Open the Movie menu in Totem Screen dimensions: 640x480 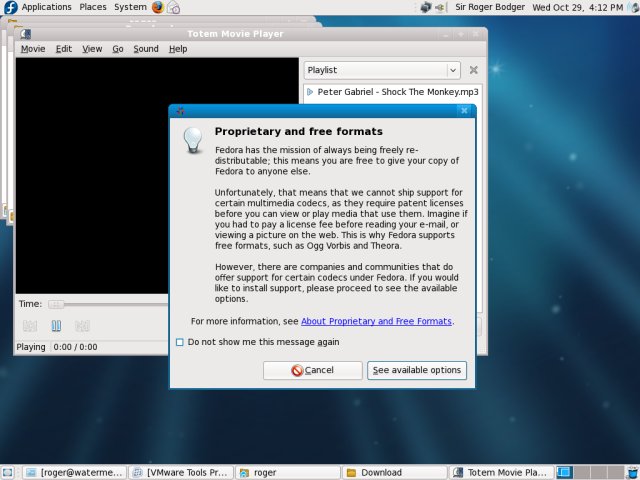pyautogui.click(x=33, y=49)
